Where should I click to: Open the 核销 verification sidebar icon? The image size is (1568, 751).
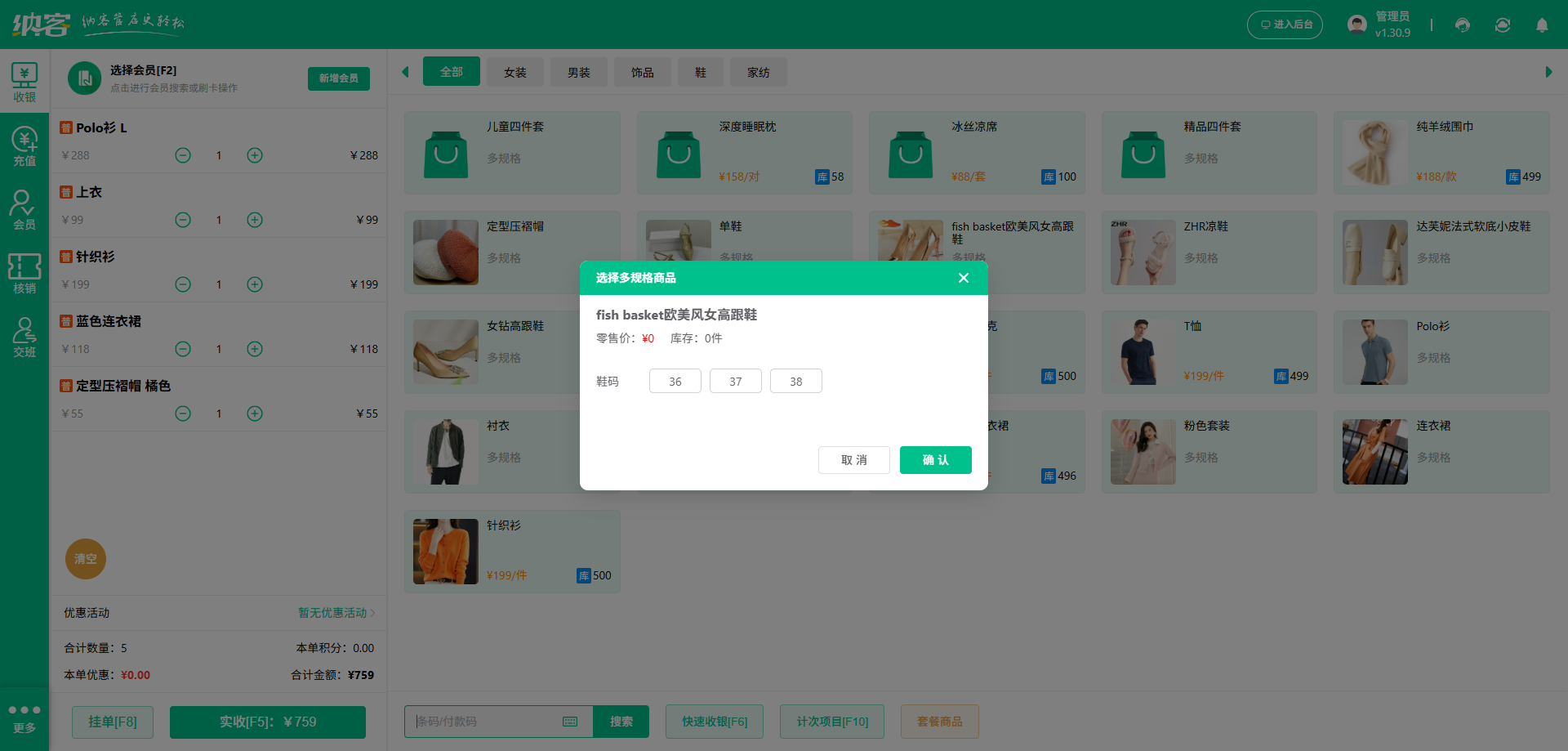[x=24, y=274]
